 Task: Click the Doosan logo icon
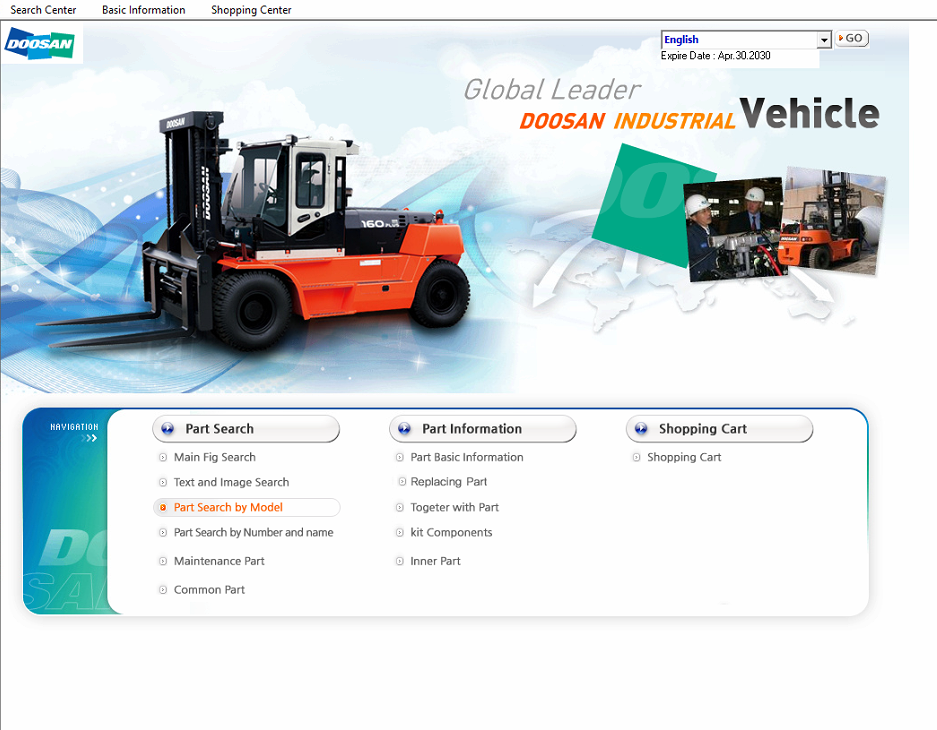tap(42, 45)
